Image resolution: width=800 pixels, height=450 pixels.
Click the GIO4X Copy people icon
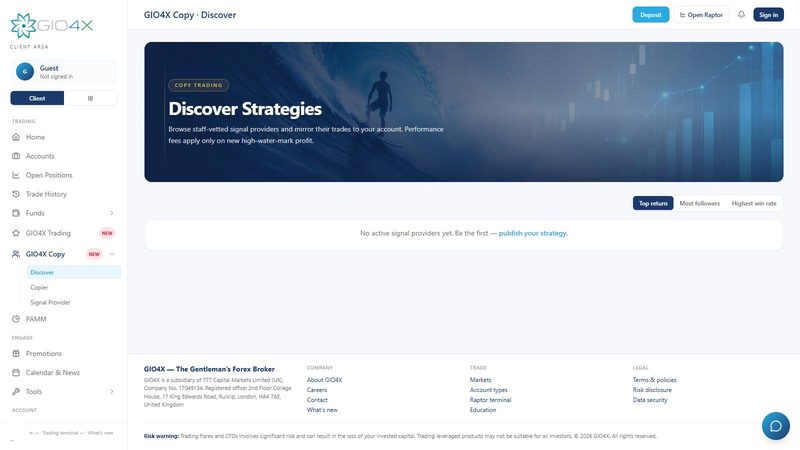[x=16, y=254]
